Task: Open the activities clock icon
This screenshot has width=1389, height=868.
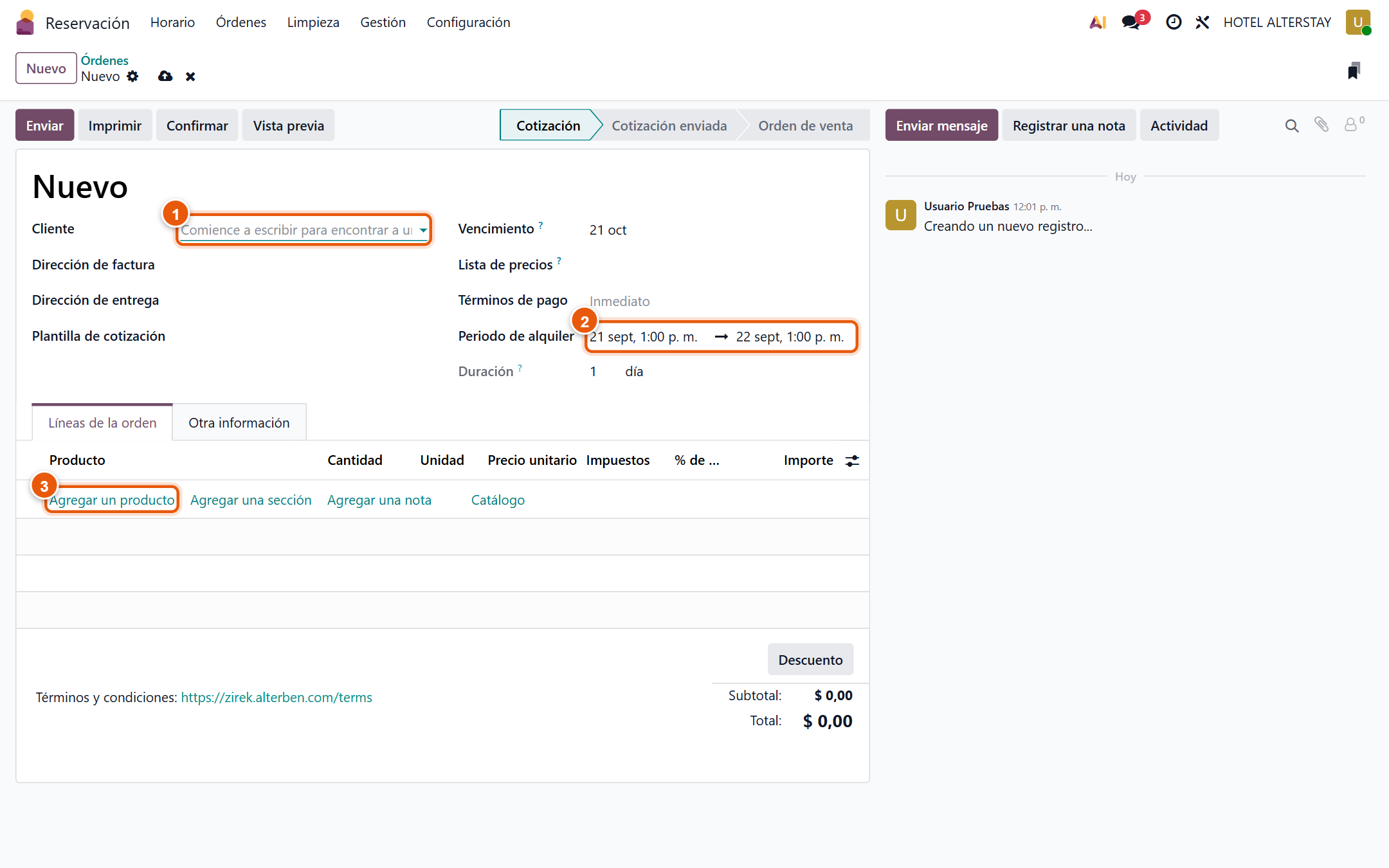Action: [1174, 23]
